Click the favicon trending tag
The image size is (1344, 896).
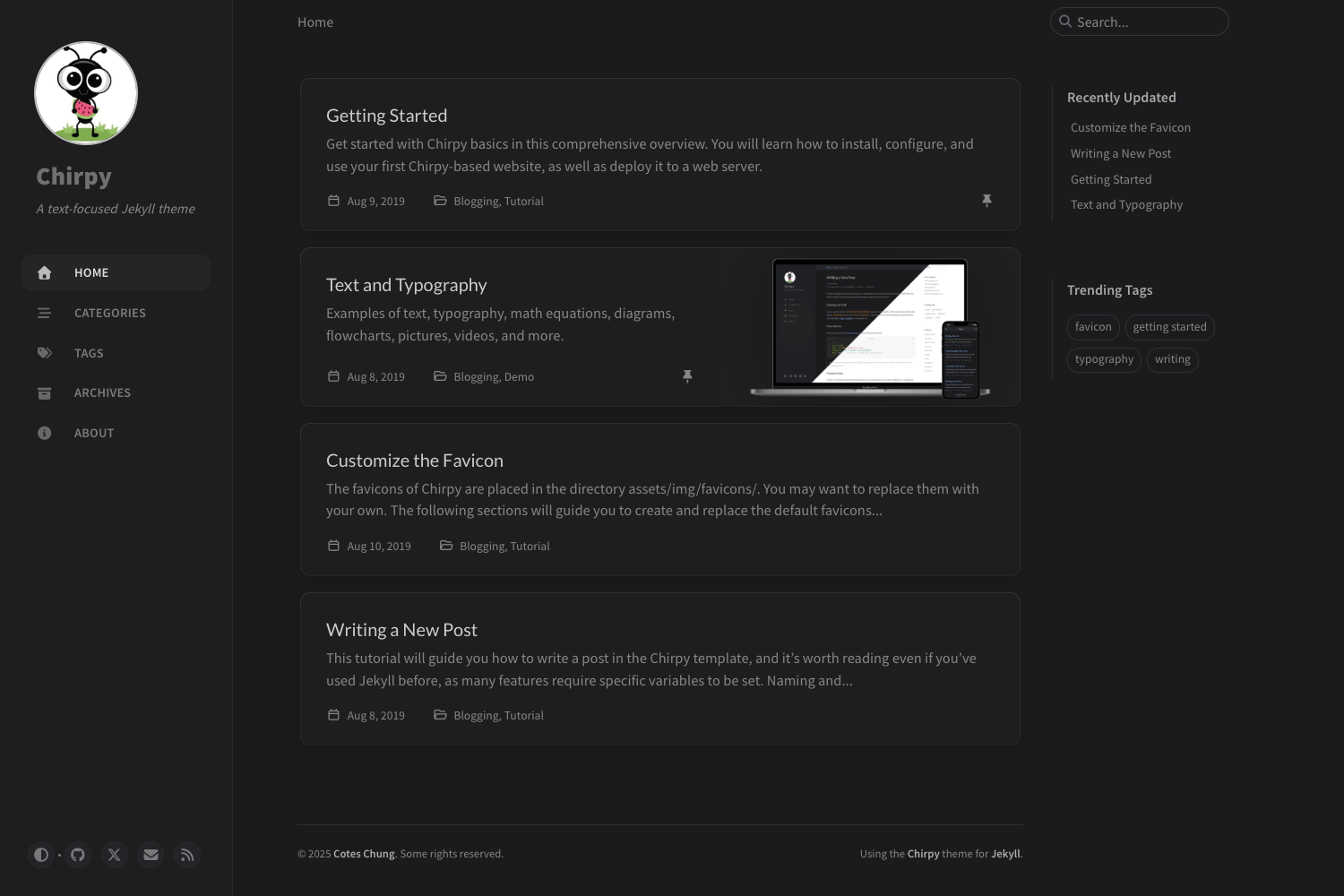click(x=1093, y=326)
